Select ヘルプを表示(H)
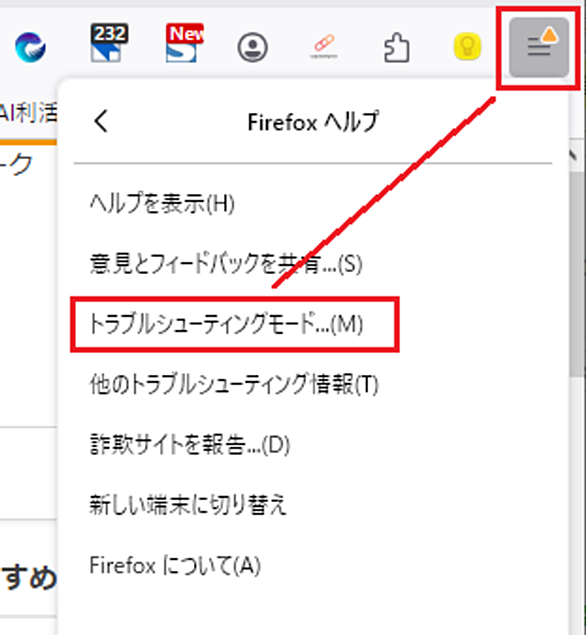This screenshot has height=635, width=586. click(313, 203)
